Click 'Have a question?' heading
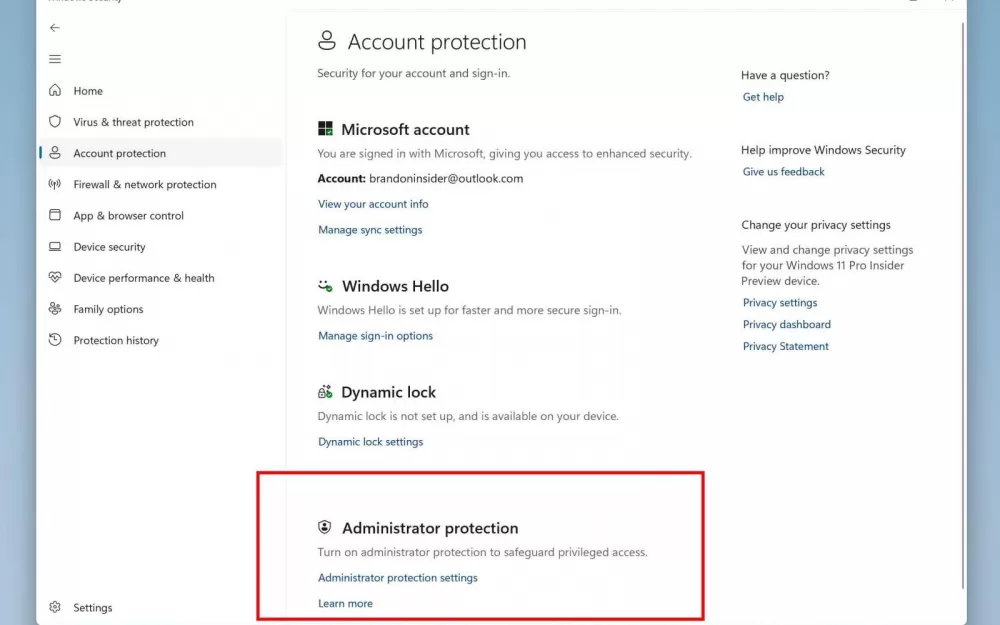1000x625 pixels. pos(785,75)
